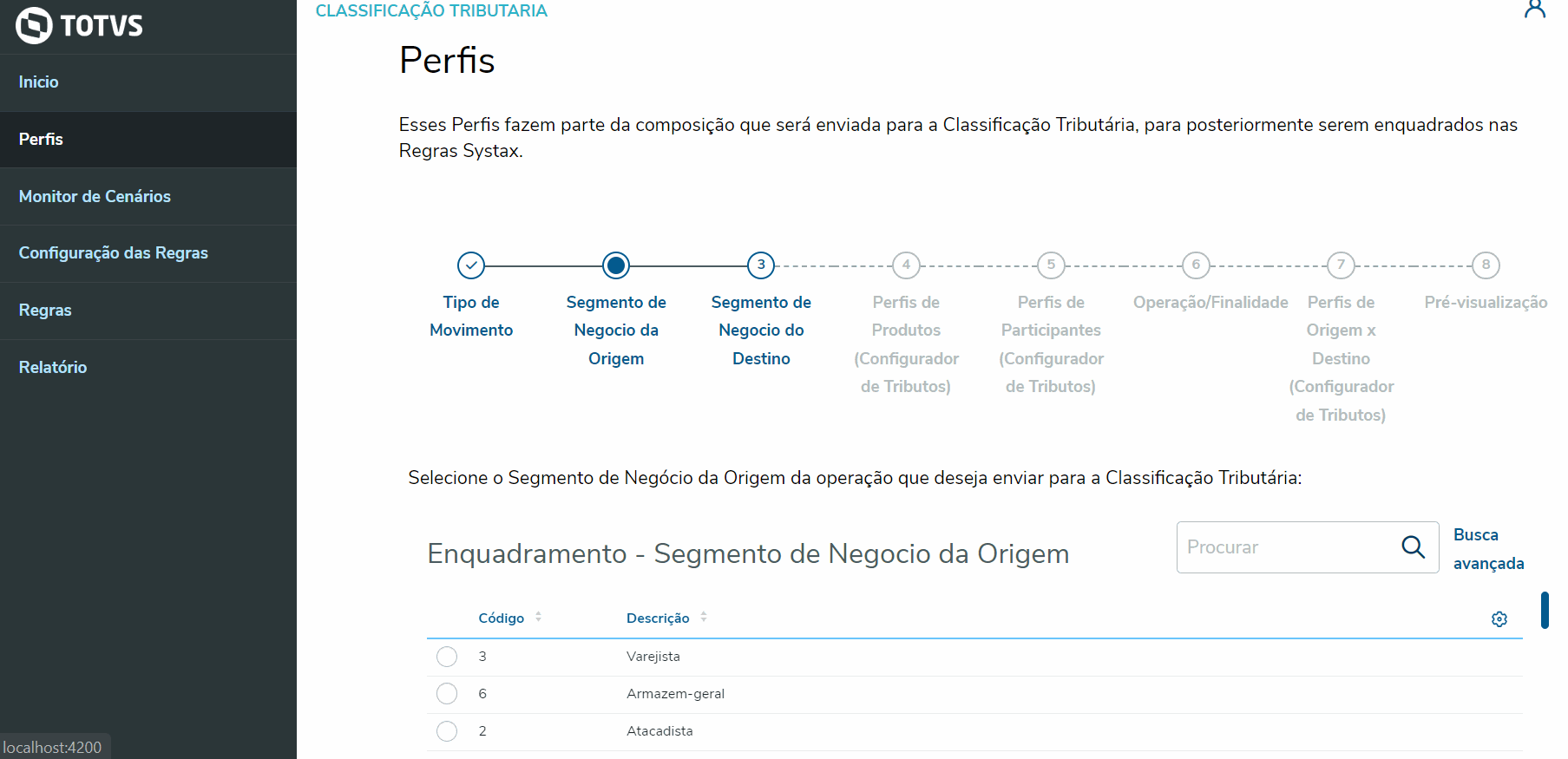Click the search magnifier icon
Viewport: 1568px width, 759px height.
pyautogui.click(x=1413, y=547)
